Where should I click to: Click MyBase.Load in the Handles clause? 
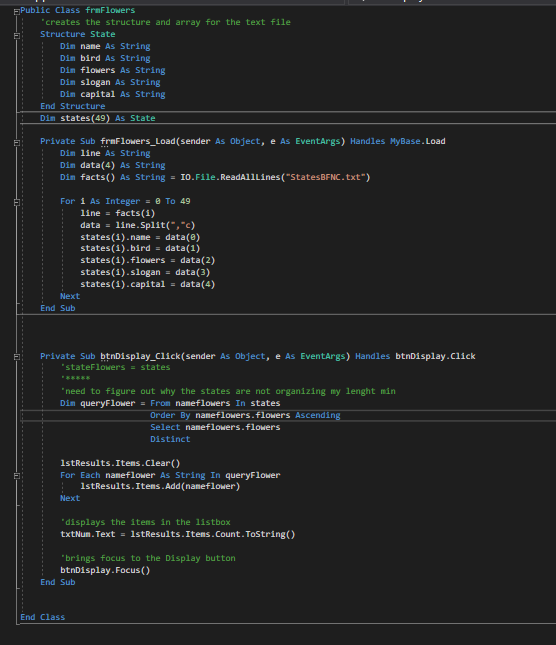pos(418,142)
